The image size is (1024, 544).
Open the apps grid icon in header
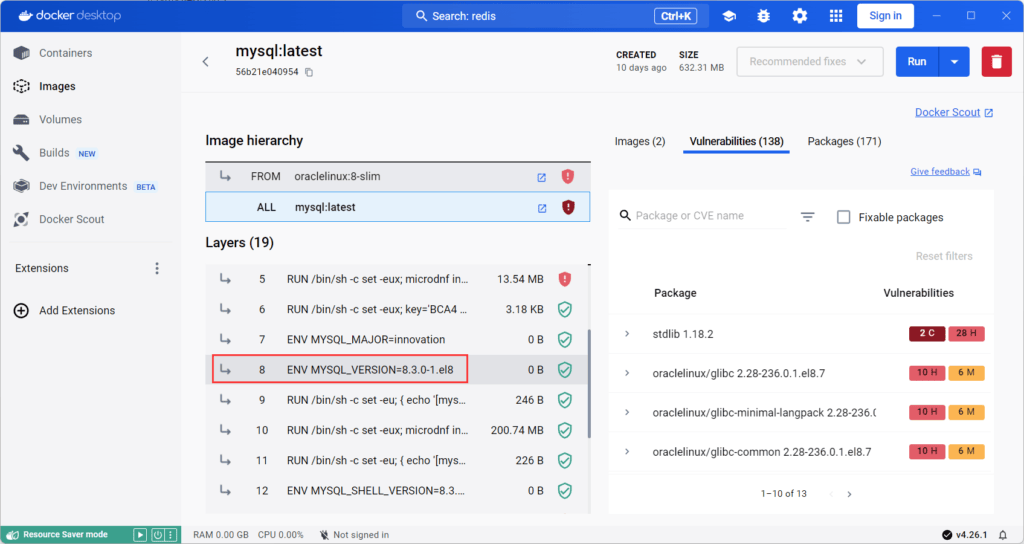pyautogui.click(x=836, y=16)
